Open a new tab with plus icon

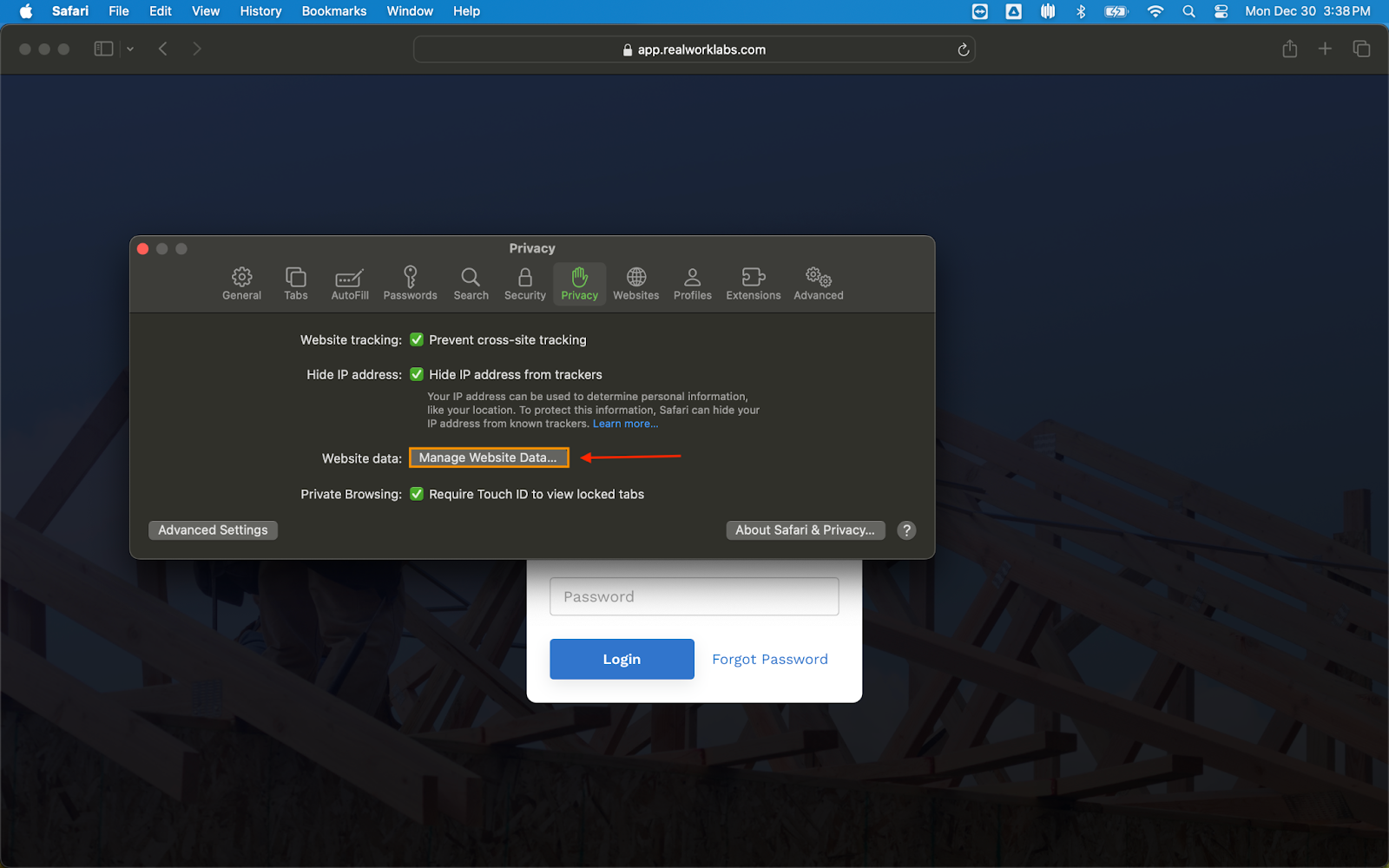pos(1325,49)
